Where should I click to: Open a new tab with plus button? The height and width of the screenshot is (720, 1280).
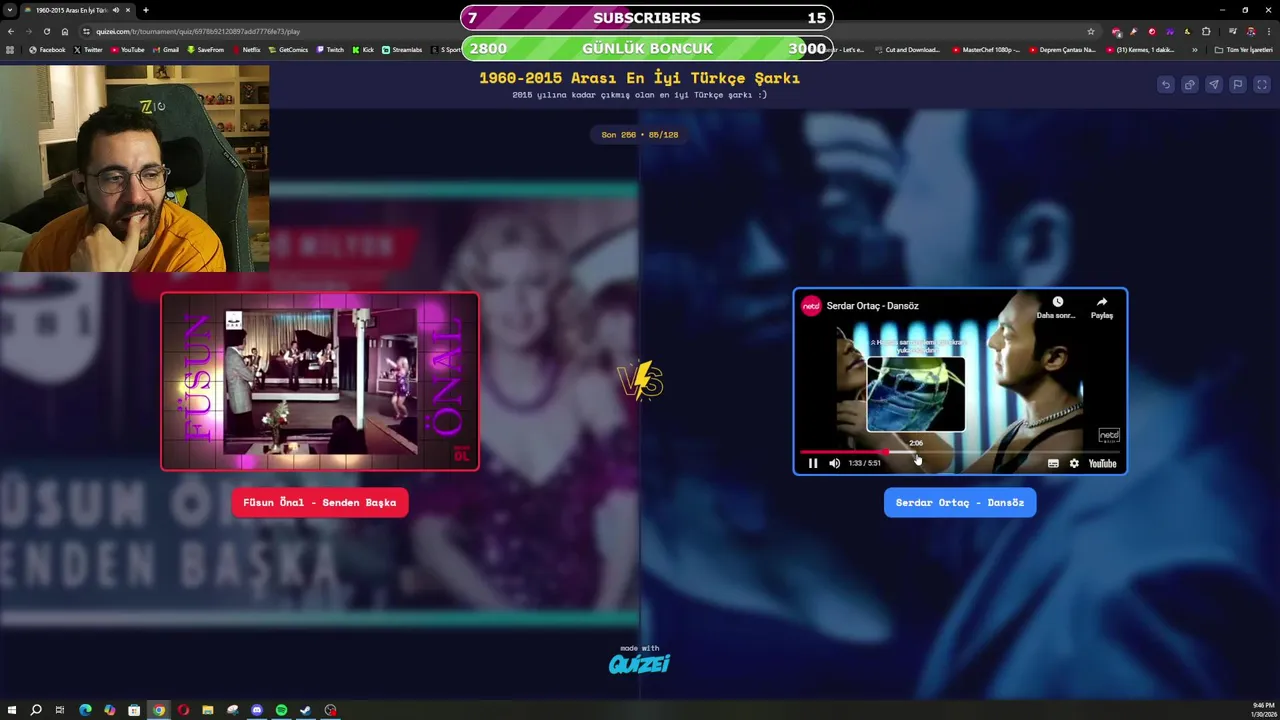146,10
